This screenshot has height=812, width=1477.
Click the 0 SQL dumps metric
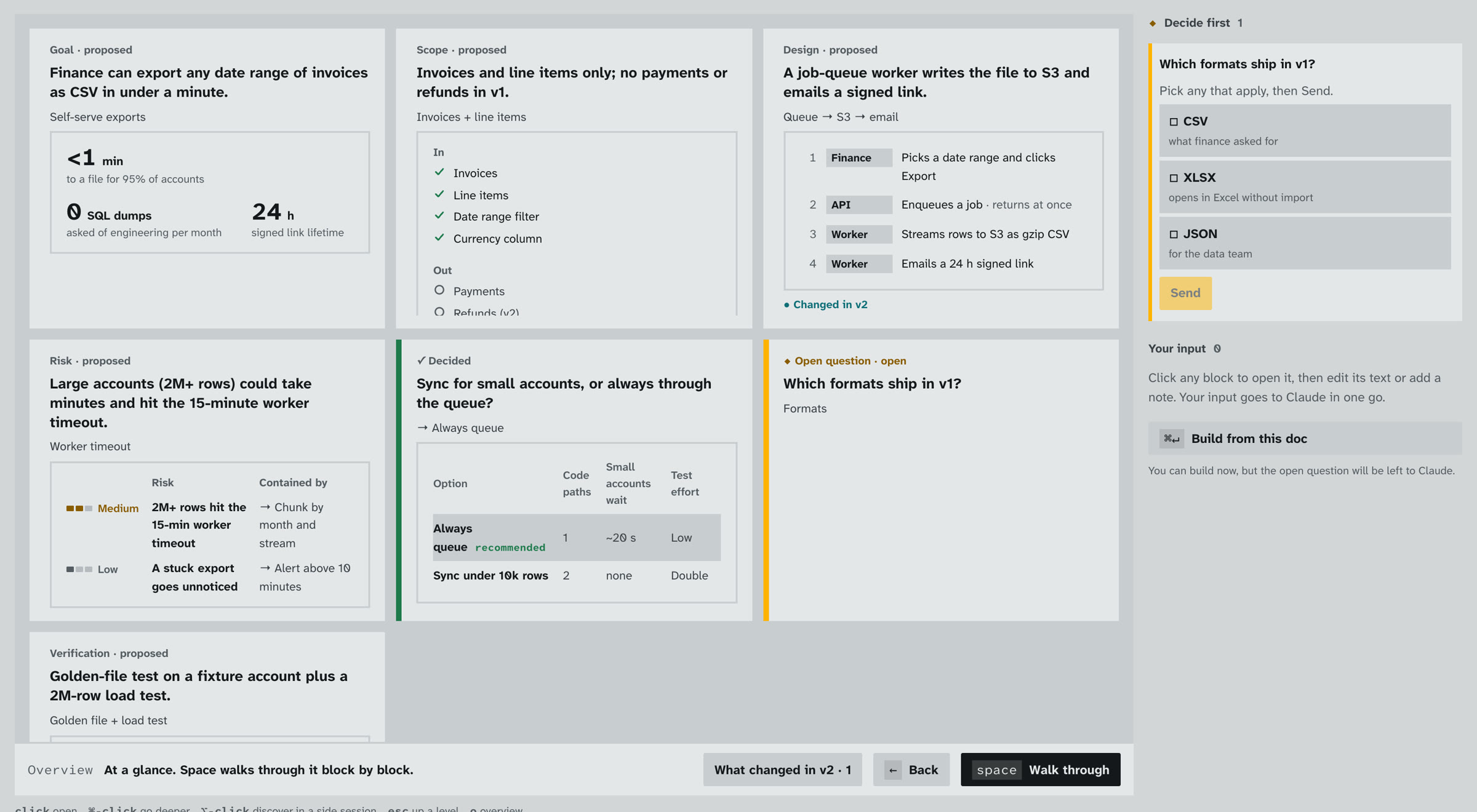click(x=144, y=220)
